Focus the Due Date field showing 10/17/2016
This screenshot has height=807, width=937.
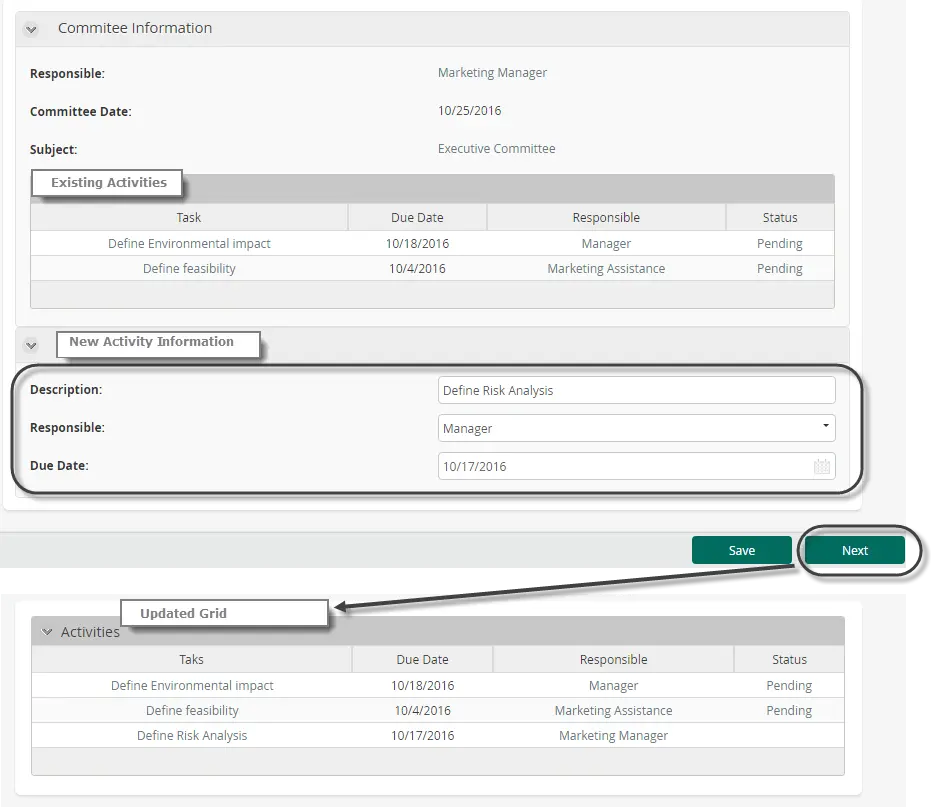tap(636, 466)
